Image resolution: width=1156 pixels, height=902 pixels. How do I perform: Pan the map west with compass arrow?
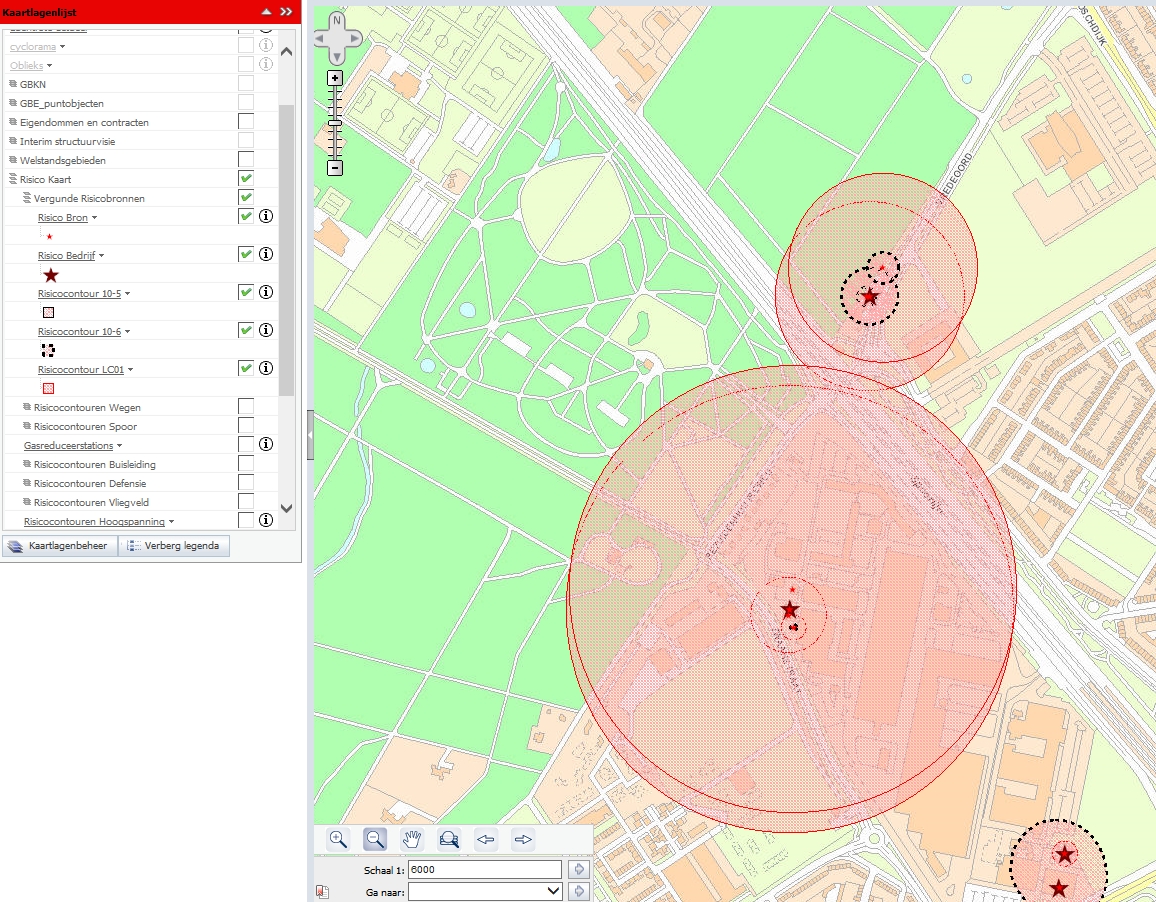[320, 38]
